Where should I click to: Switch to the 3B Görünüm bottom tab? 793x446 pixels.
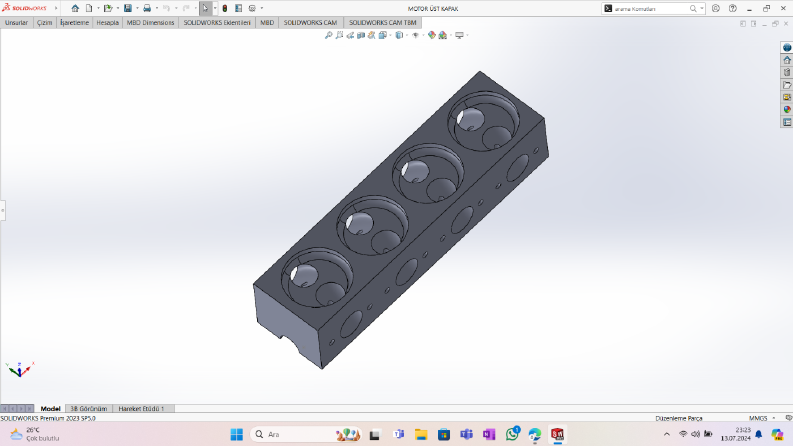point(89,409)
